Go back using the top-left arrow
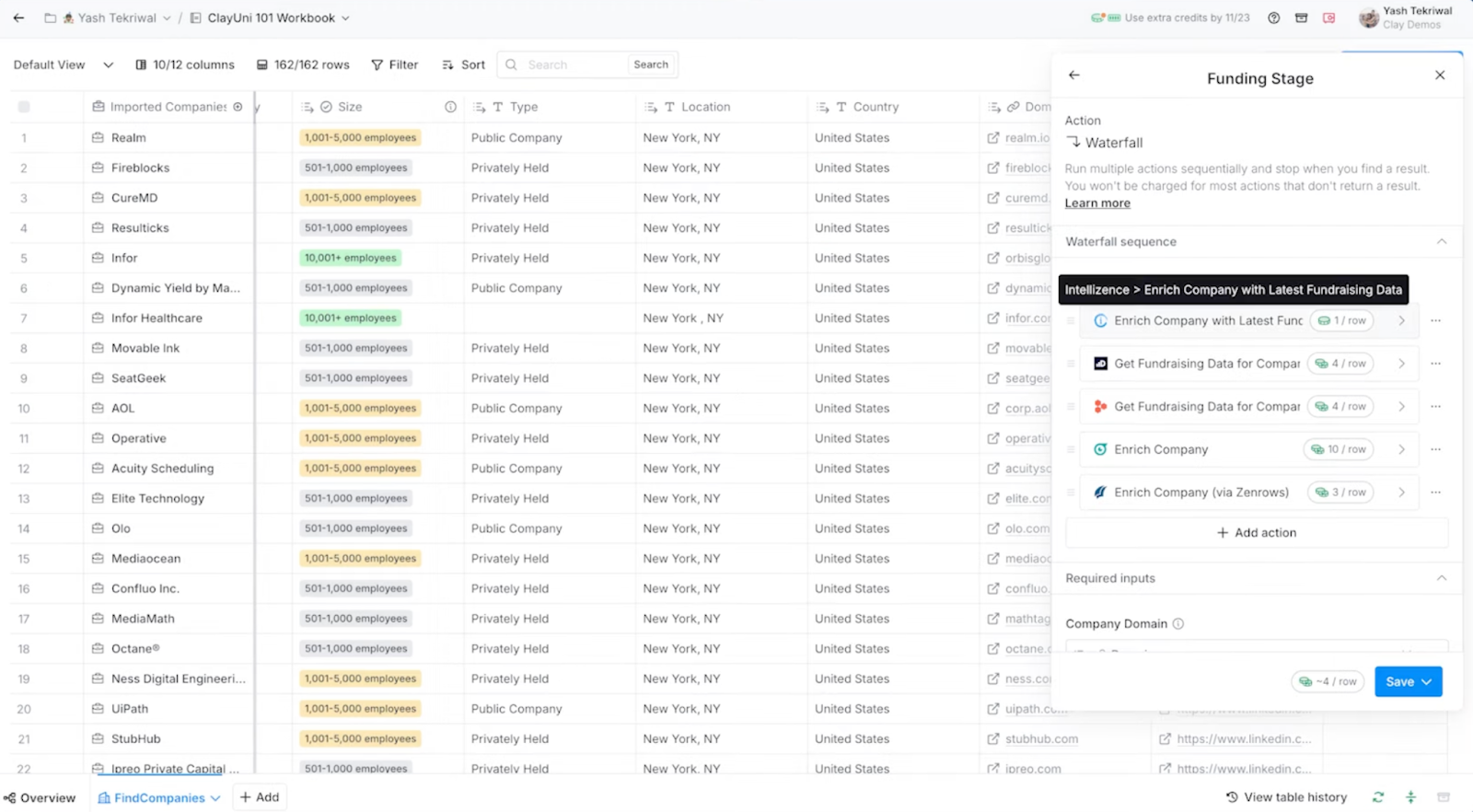The height and width of the screenshot is (812, 1473). (x=18, y=17)
